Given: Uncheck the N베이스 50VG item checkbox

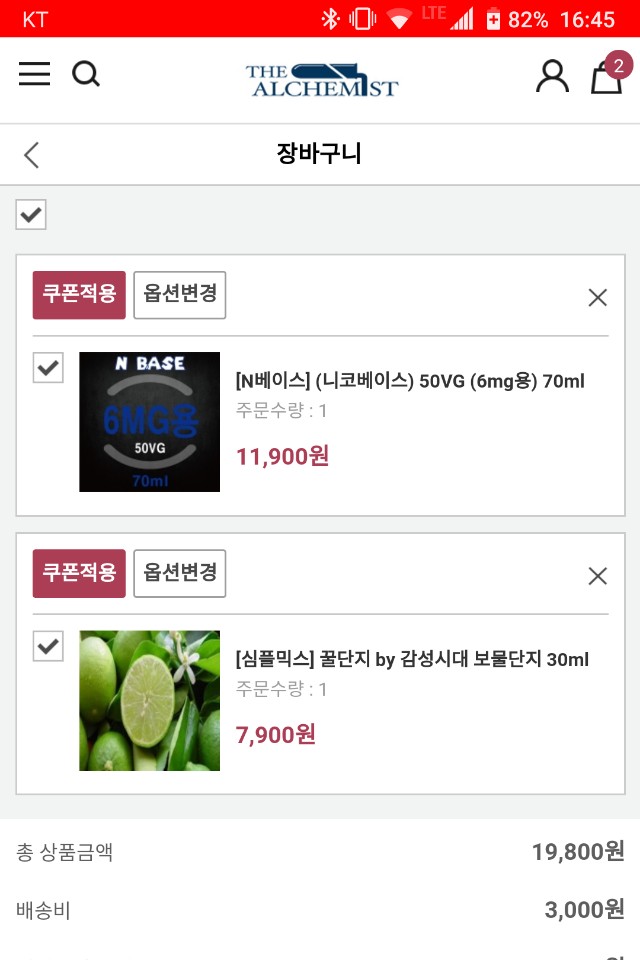Looking at the screenshot, I should (x=48, y=368).
